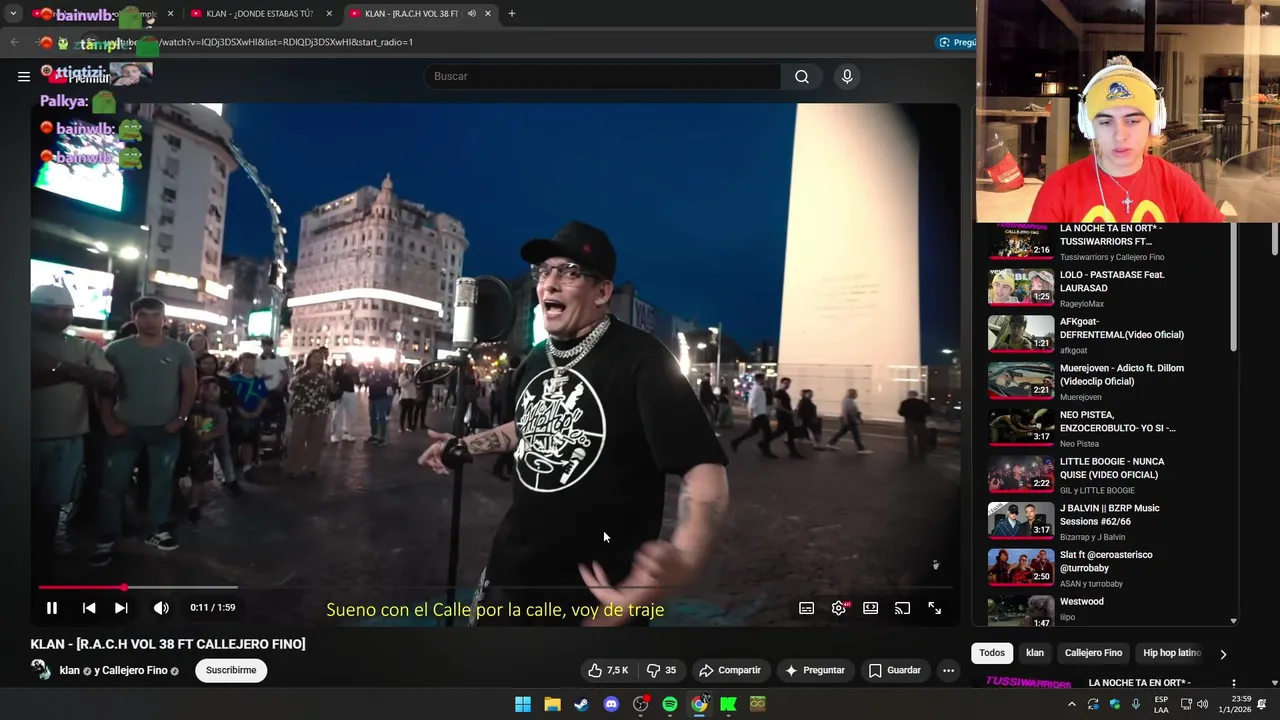Show hidden system tray icons
The height and width of the screenshot is (720, 1280).
pos(1071,704)
